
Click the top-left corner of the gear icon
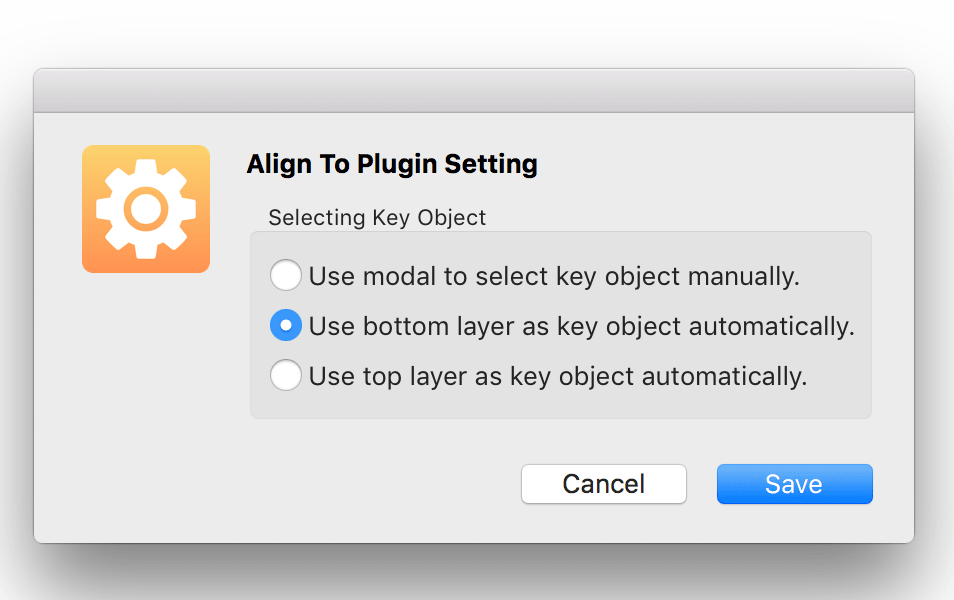(x=92, y=156)
